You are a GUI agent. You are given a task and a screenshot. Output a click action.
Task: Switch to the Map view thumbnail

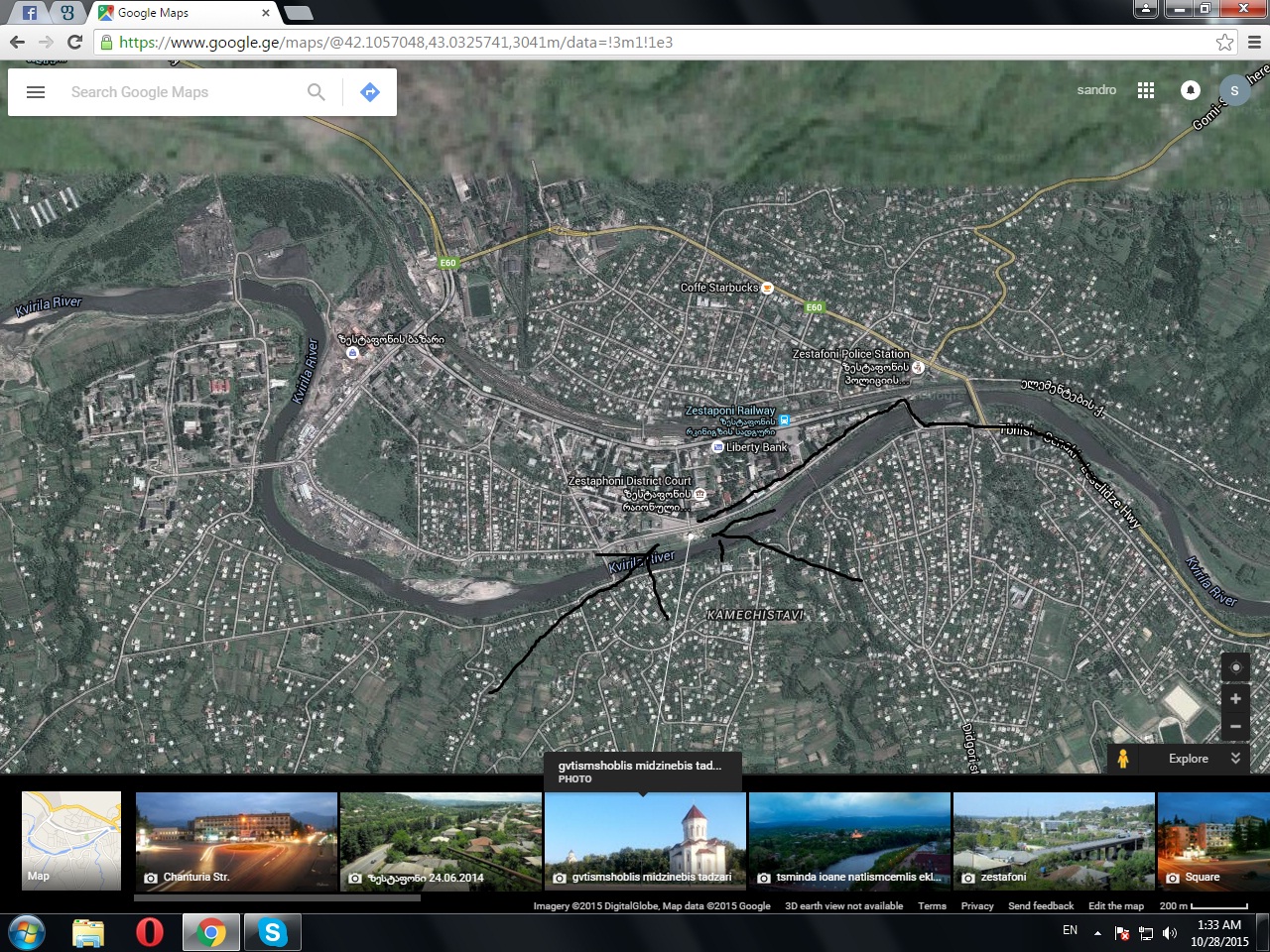pyautogui.click(x=71, y=840)
